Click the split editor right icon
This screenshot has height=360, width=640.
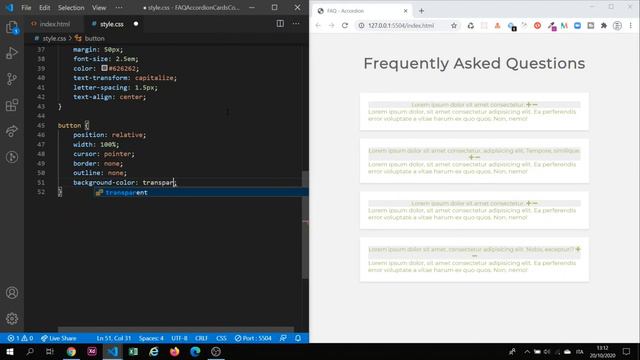click(280, 24)
